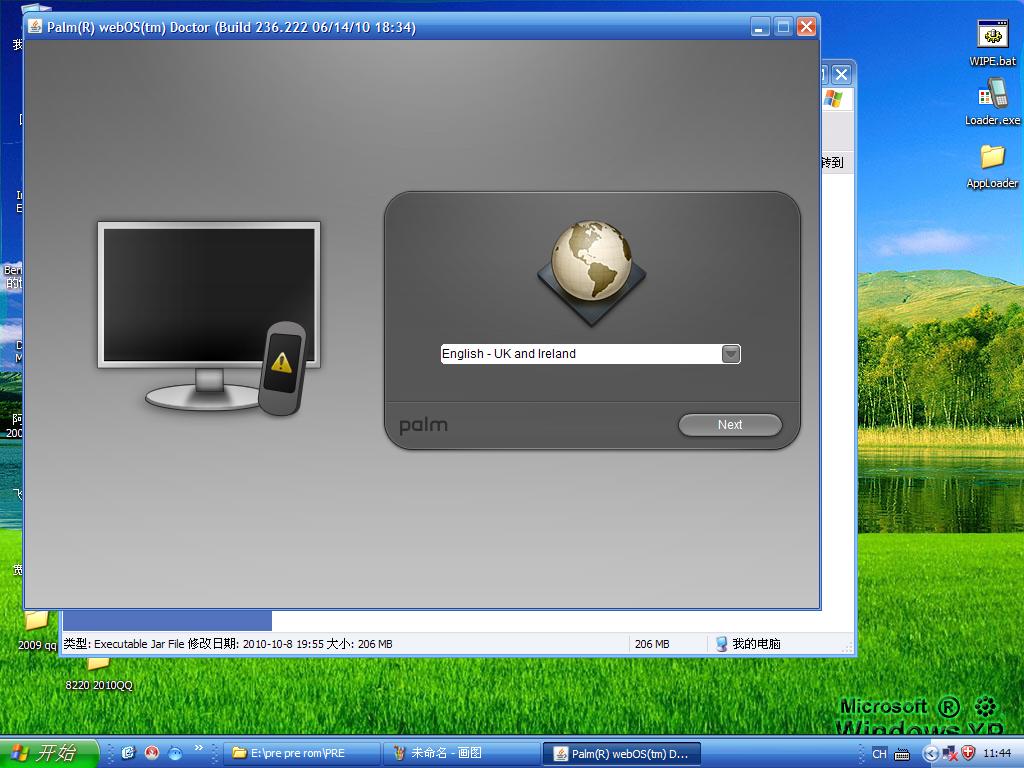The height and width of the screenshot is (768, 1024).
Task: Select the Loader.exe desktop icon
Action: pyautogui.click(x=992, y=102)
